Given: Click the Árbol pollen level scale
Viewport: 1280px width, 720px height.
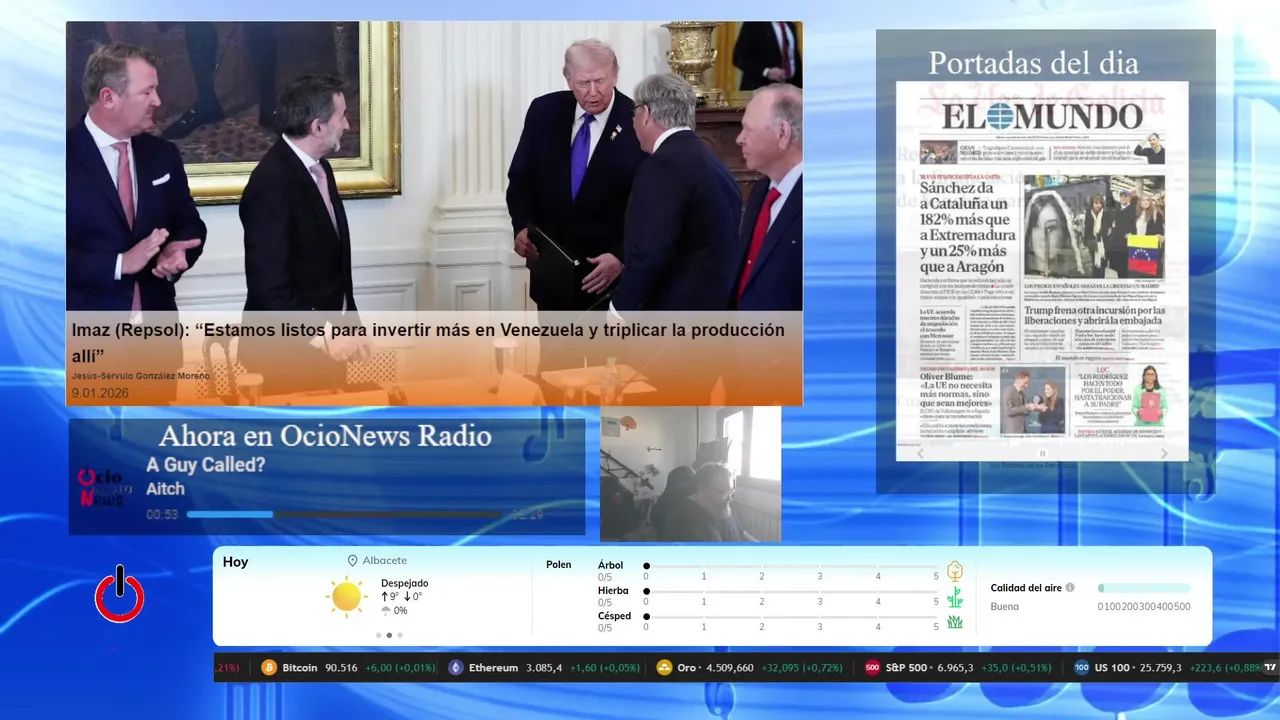Looking at the screenshot, I should coord(791,566).
